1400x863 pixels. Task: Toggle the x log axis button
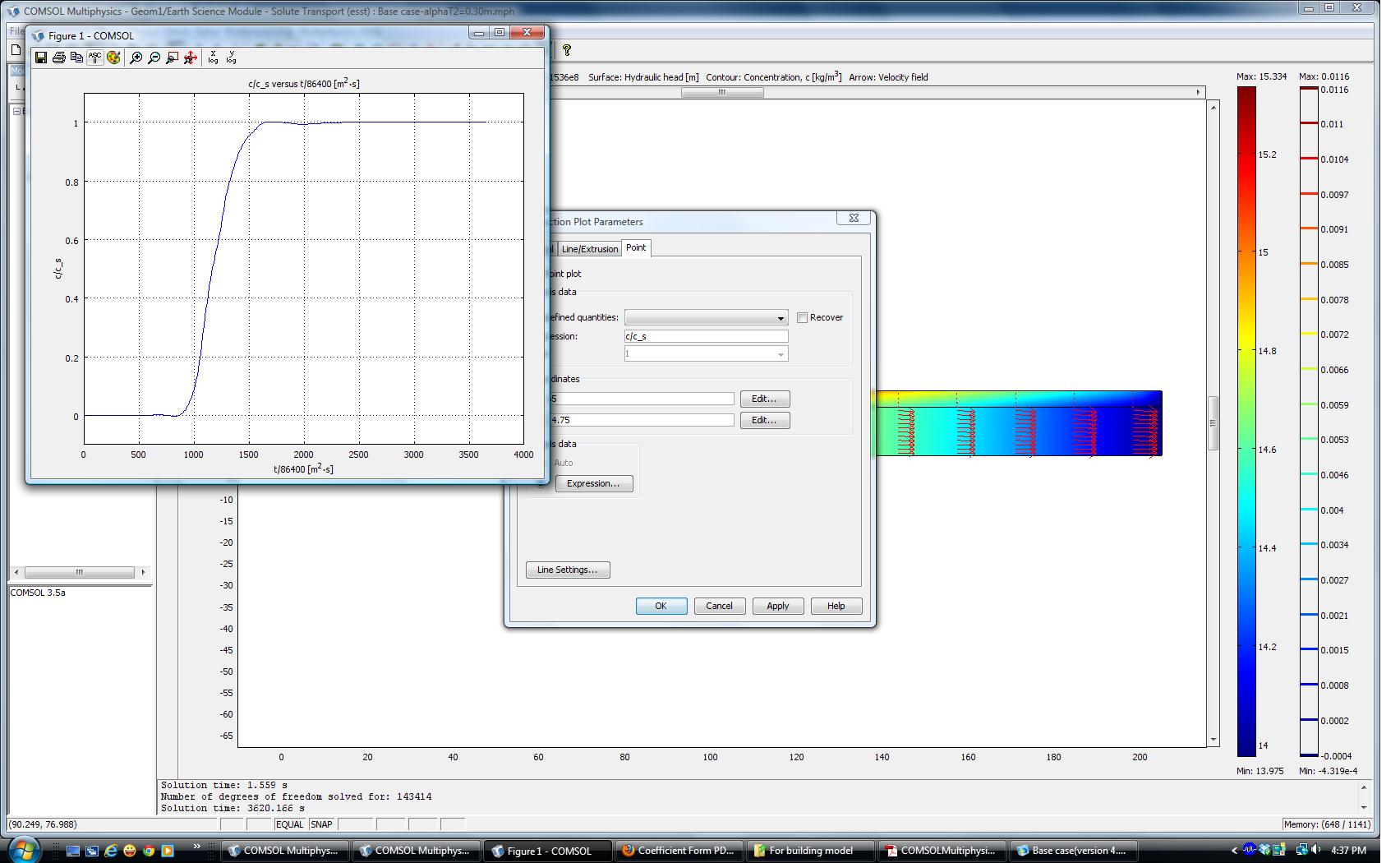[x=214, y=58]
